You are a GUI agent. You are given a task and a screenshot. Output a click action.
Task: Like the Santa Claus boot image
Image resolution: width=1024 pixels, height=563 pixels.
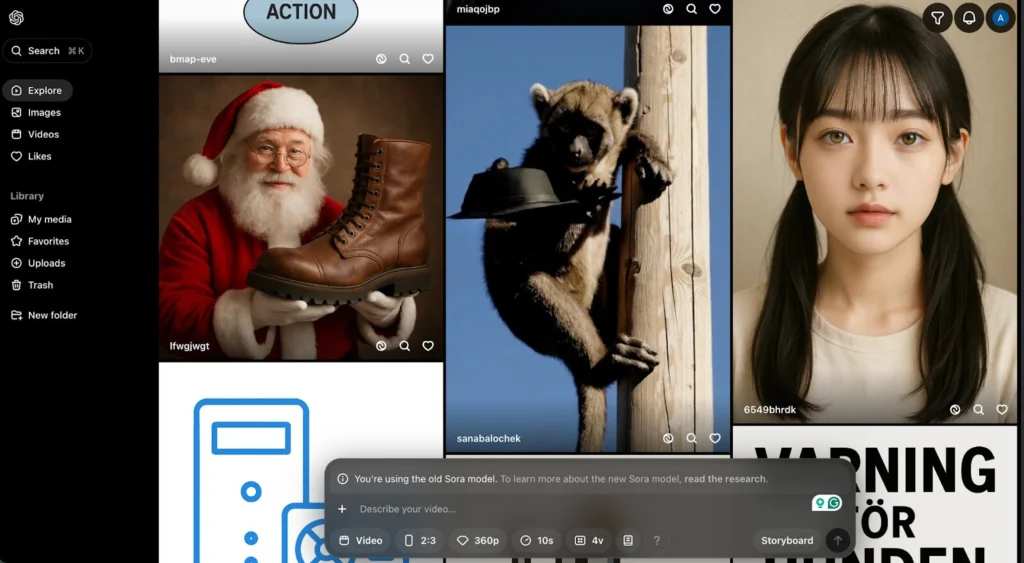click(x=428, y=346)
